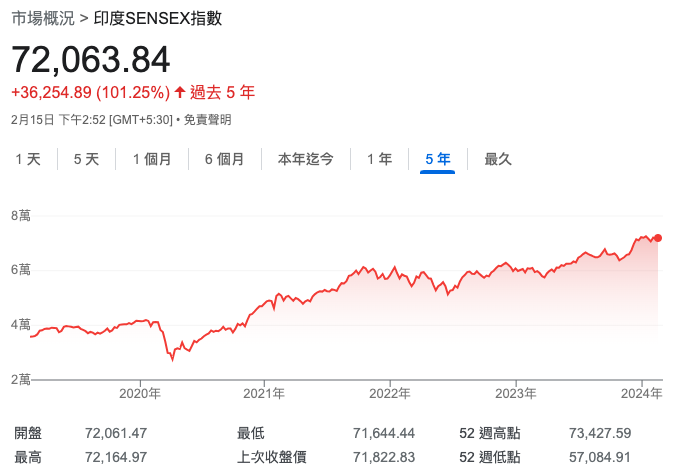Click the 6萬 y-axis label
The height and width of the screenshot is (476, 683).
(21, 270)
